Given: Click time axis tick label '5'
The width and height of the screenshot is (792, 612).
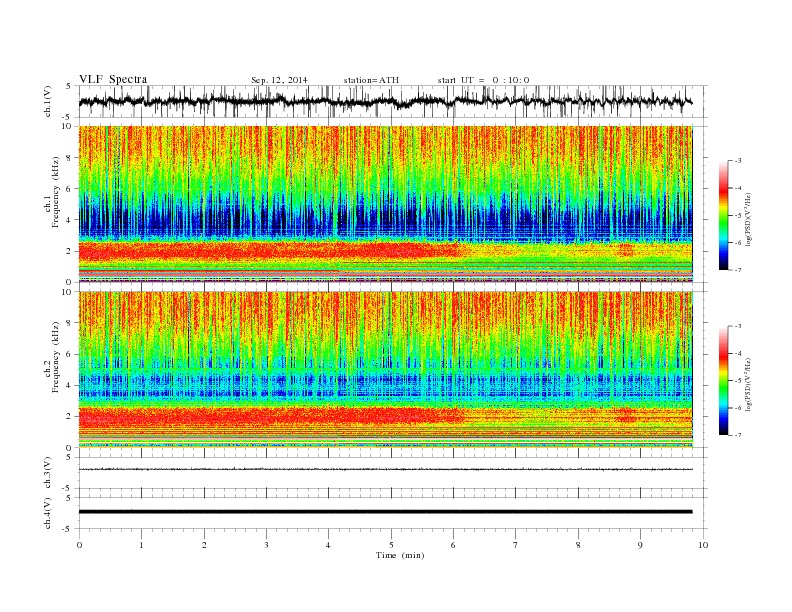Looking at the screenshot, I should point(391,545).
